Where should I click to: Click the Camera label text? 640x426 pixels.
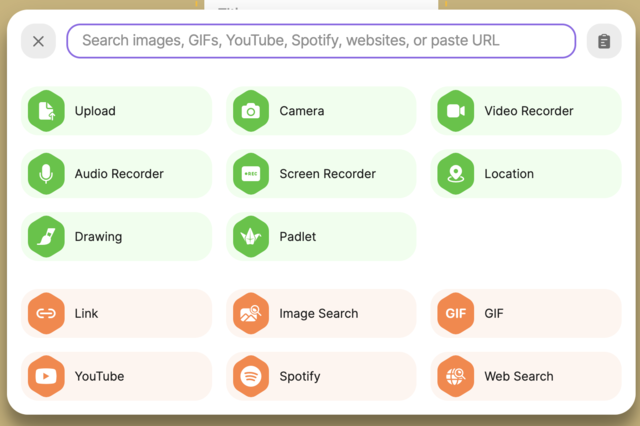[x=302, y=111]
